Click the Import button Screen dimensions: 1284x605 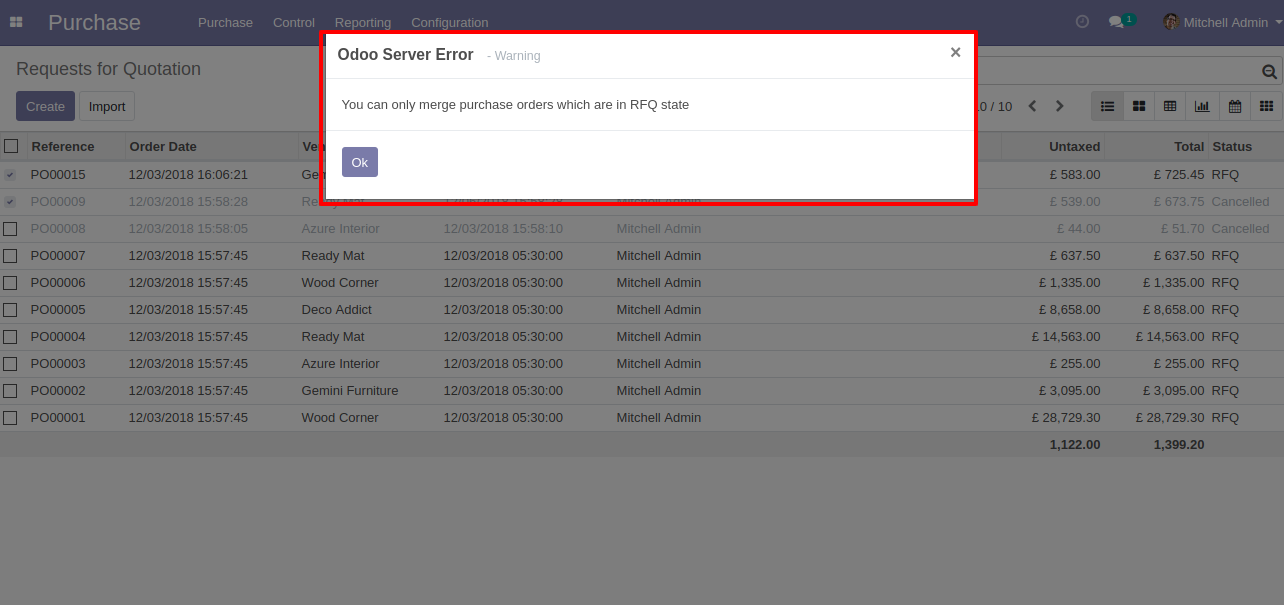coord(107,106)
